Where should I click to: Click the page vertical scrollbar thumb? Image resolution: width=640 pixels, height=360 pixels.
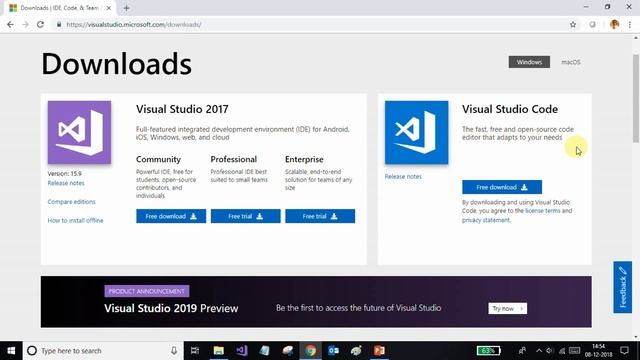(x=636, y=98)
